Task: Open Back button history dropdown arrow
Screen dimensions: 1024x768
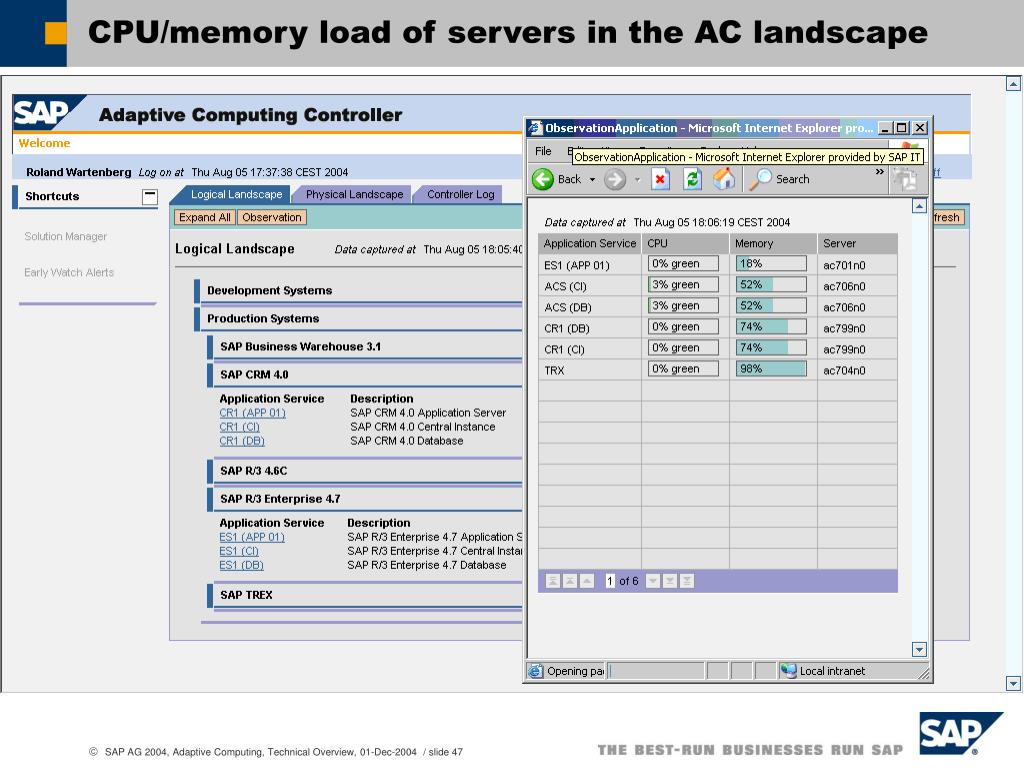Action: coord(592,180)
